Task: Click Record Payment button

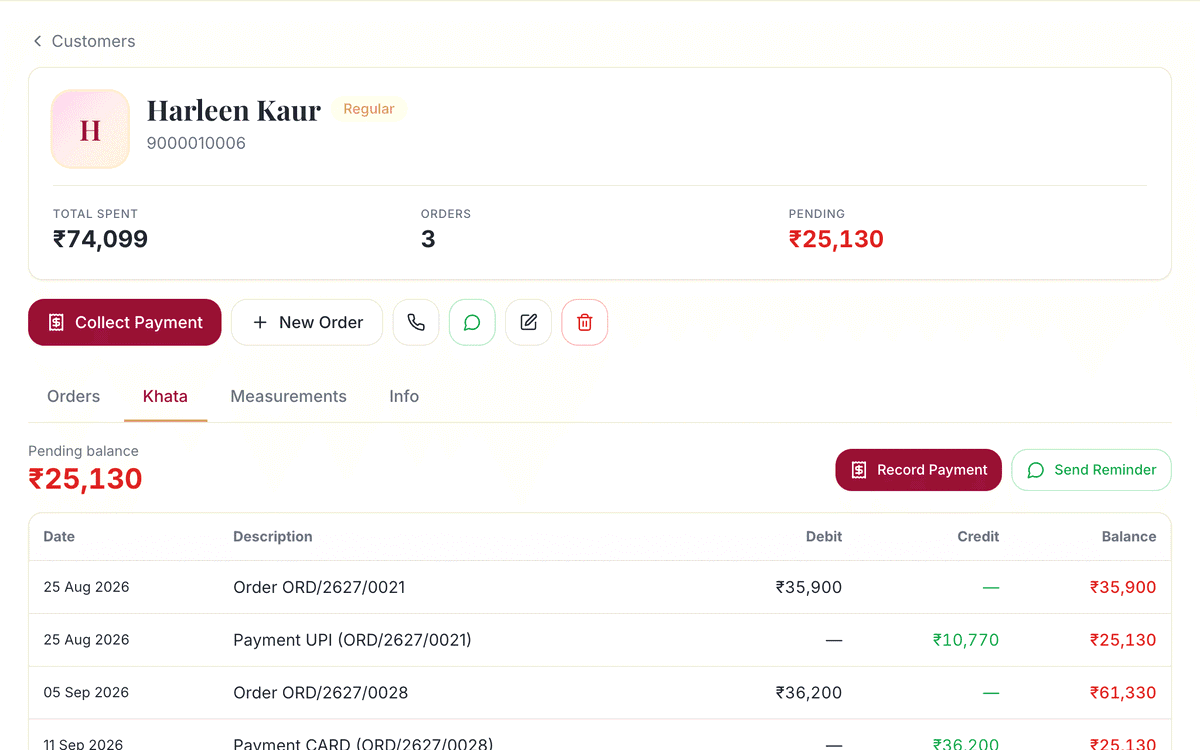Action: coord(918,470)
